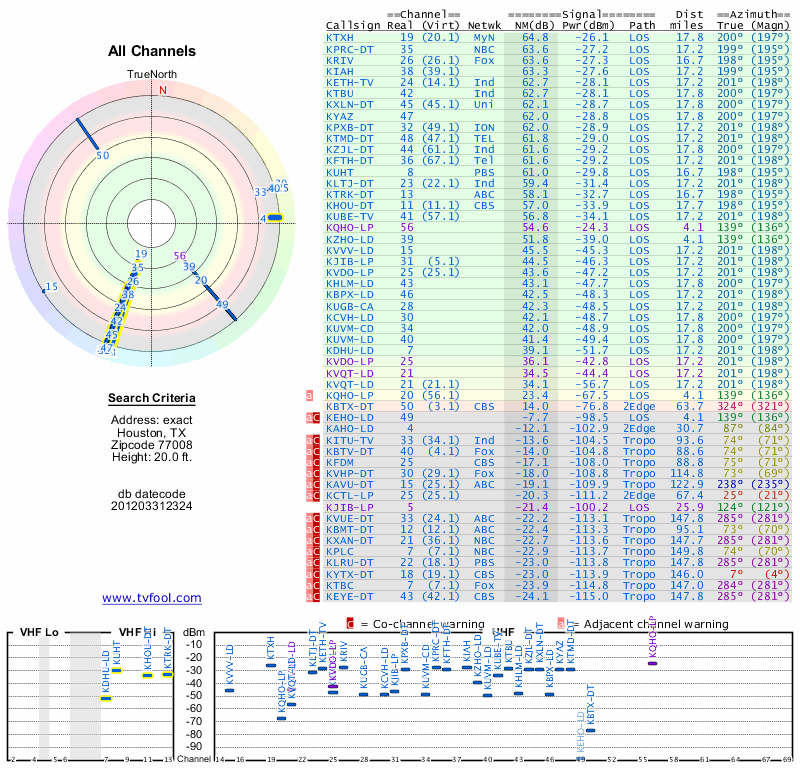Click the KBTX-DT signal bar in UHF chart

590,730
